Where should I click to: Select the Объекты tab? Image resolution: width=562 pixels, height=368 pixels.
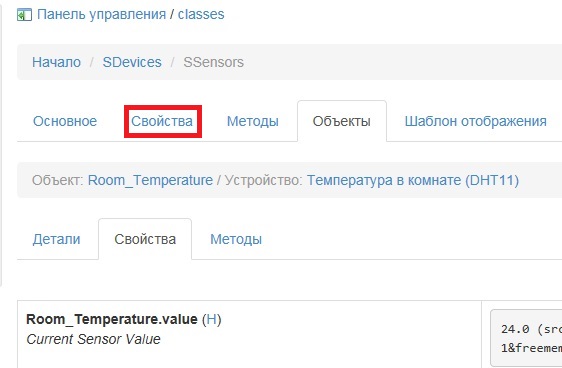342,121
